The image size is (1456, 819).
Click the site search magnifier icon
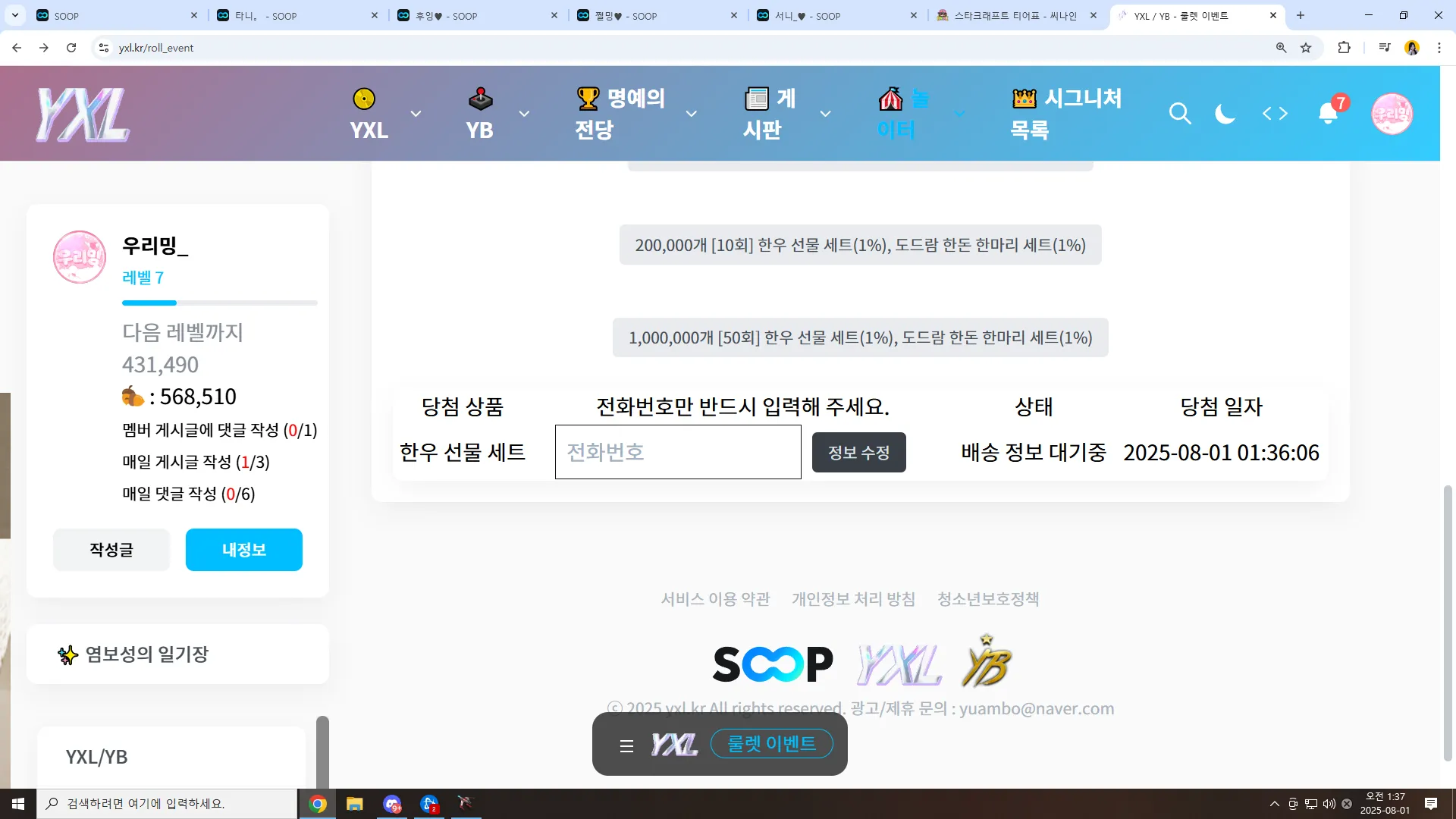(1179, 114)
